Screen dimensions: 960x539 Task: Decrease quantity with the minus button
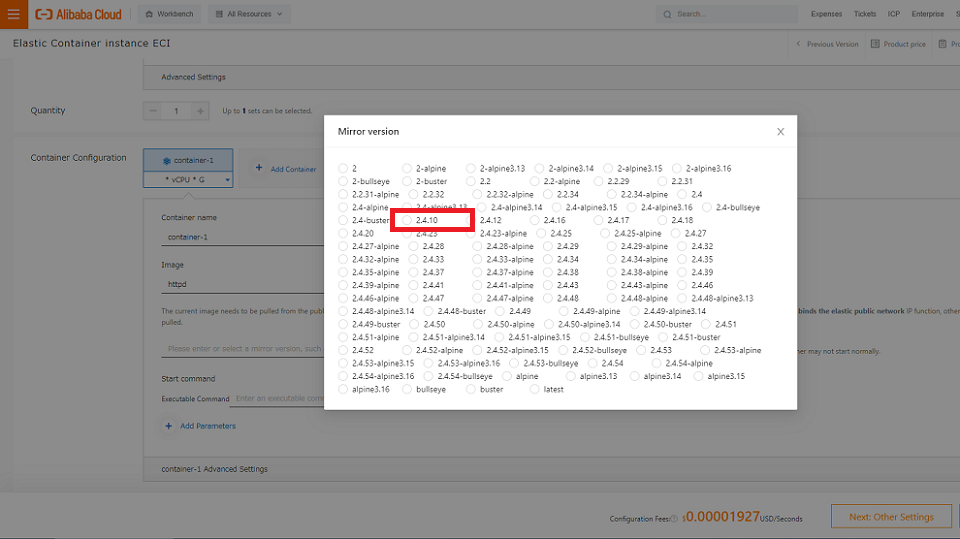tap(152, 111)
